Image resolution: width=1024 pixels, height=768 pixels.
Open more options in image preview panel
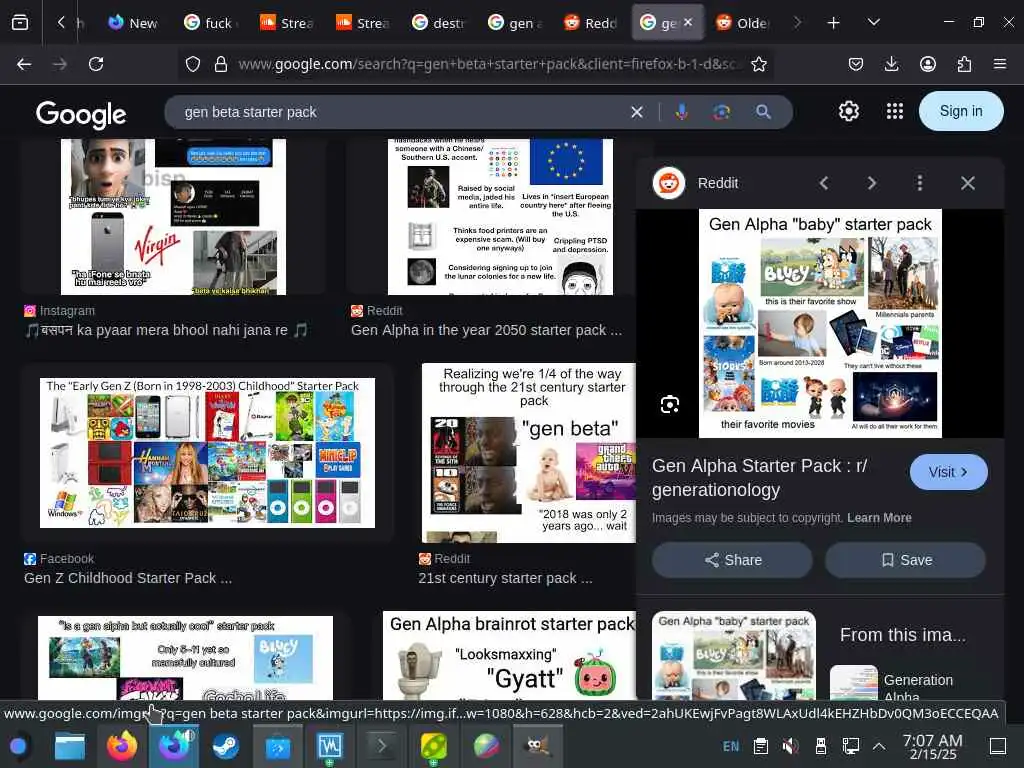click(x=920, y=183)
